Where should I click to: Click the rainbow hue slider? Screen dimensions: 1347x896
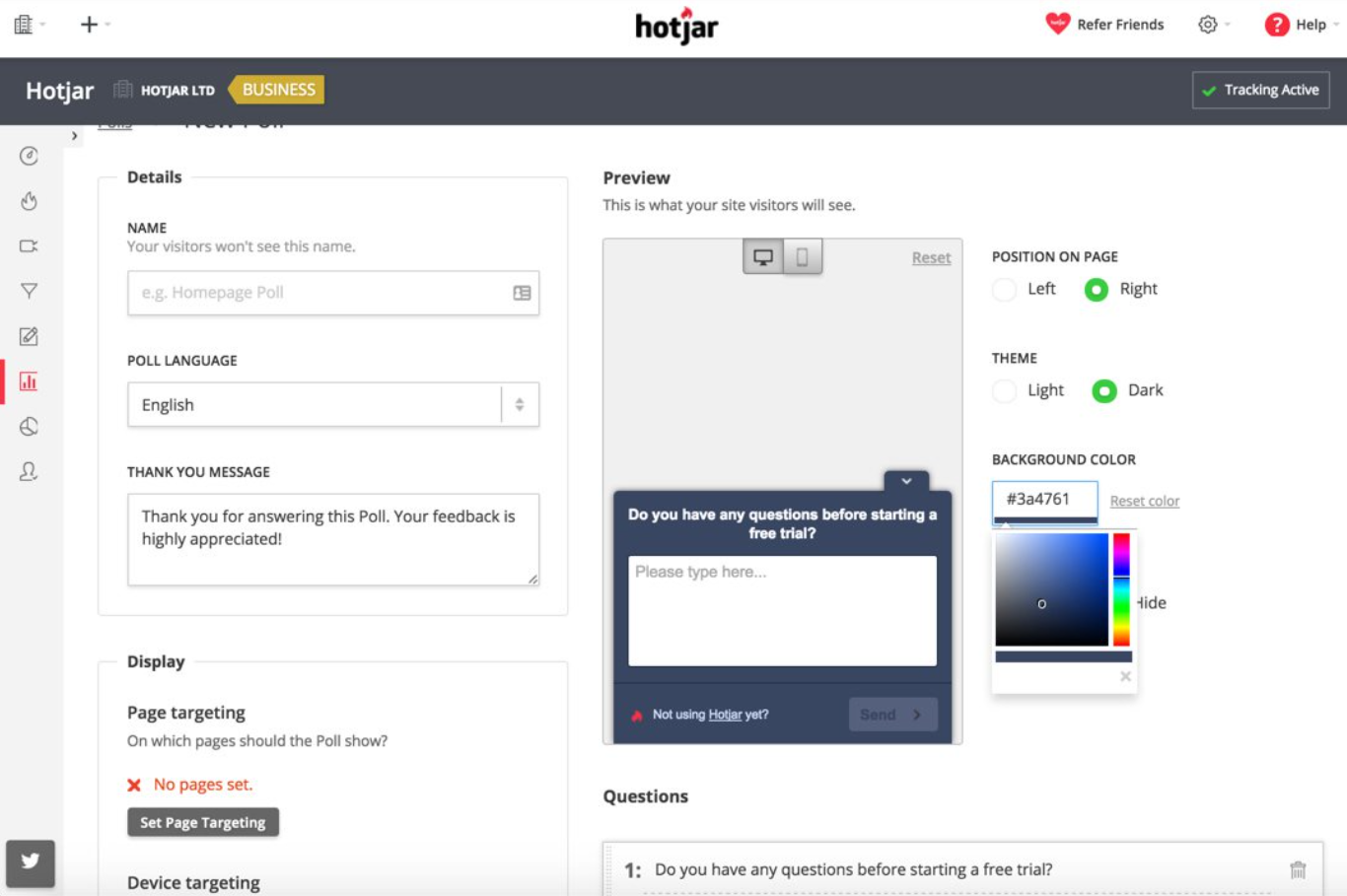click(1121, 589)
